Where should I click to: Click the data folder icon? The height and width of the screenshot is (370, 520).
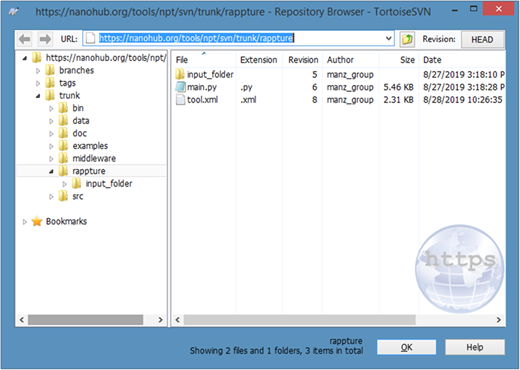coord(63,121)
